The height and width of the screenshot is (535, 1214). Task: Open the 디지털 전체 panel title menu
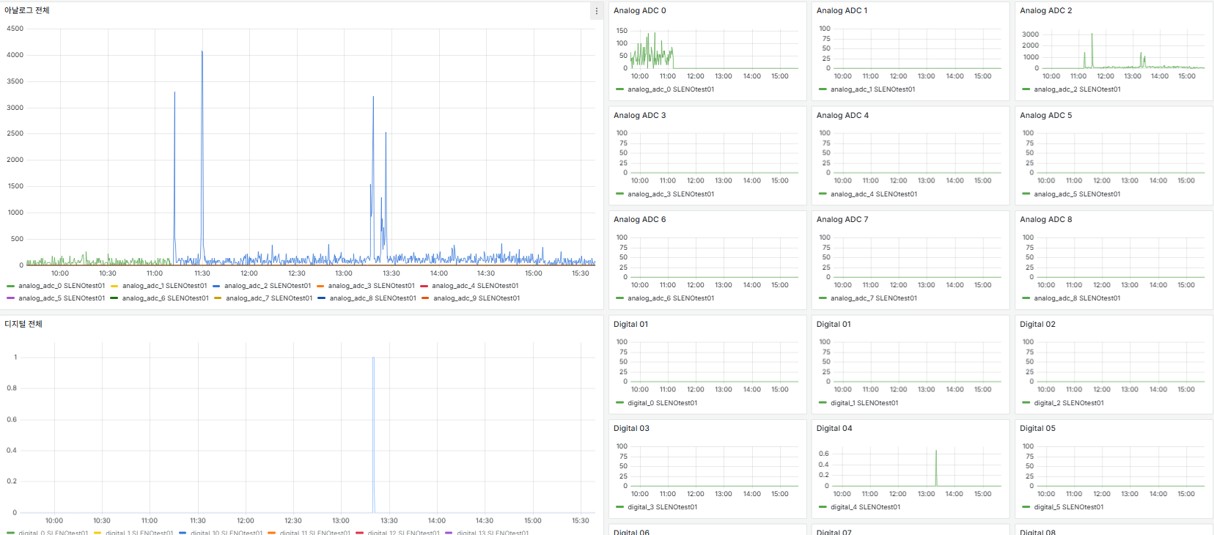click(24, 324)
